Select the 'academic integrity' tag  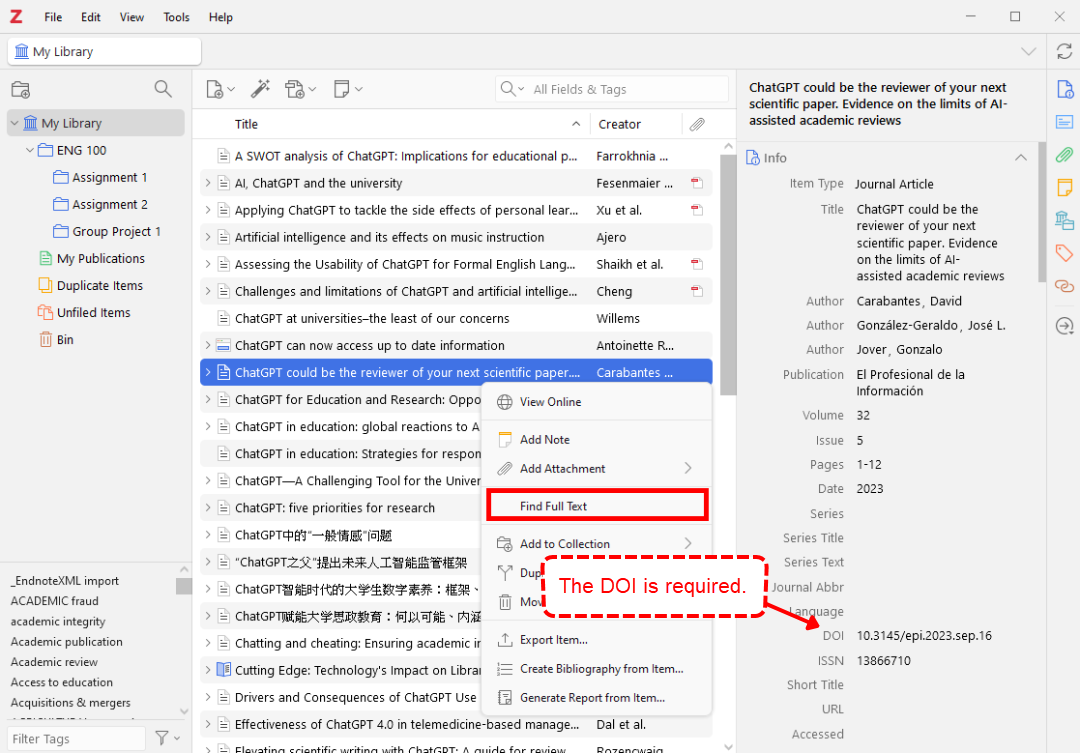click(58, 621)
